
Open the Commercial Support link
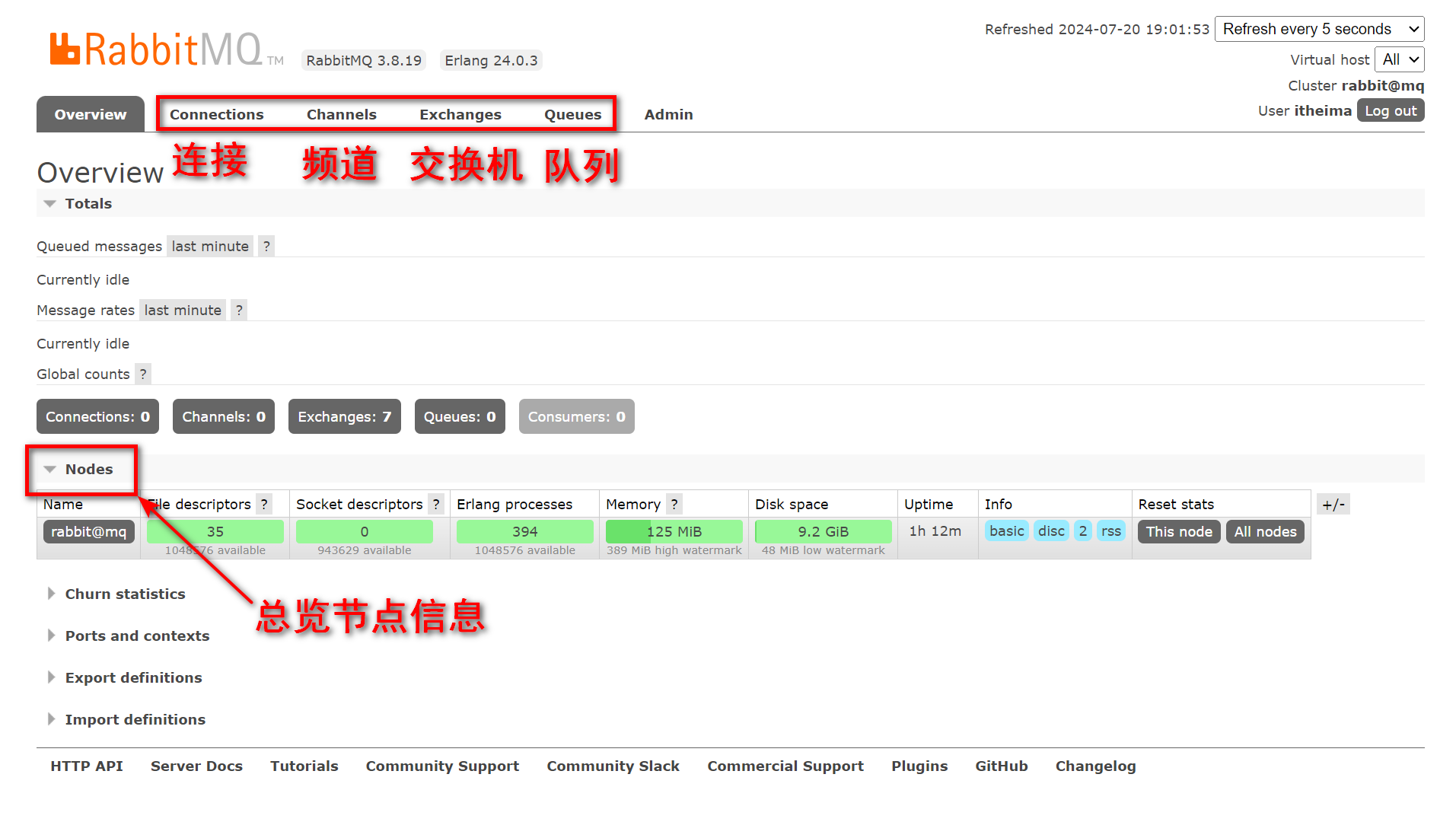pos(785,766)
